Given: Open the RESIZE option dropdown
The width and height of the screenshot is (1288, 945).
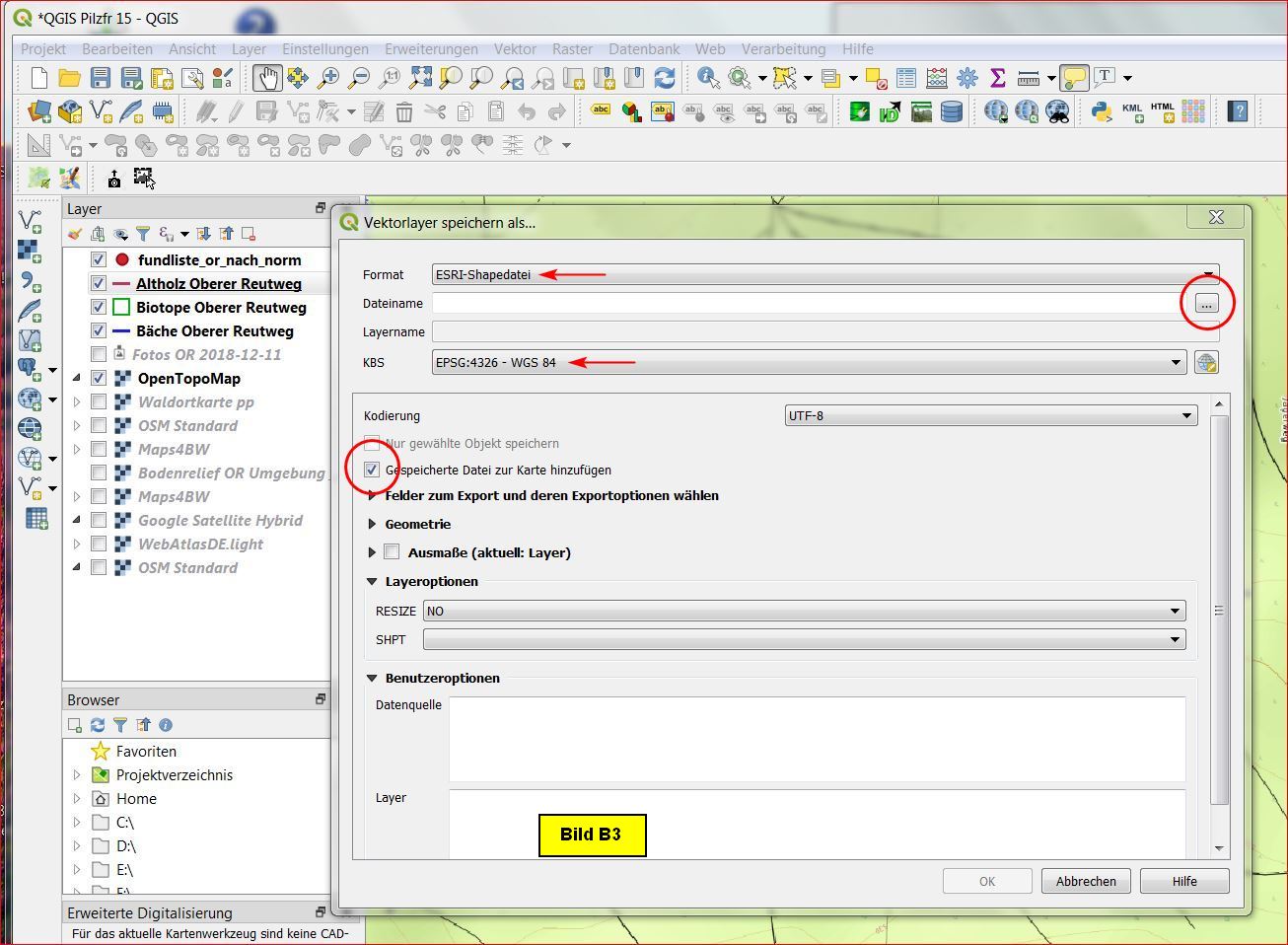Looking at the screenshot, I should 804,611.
